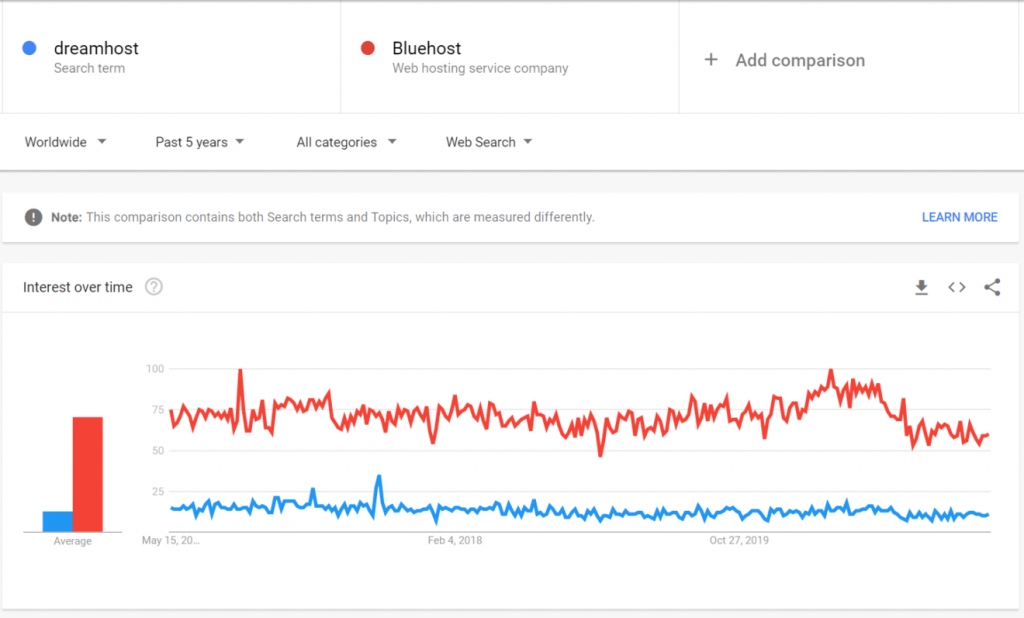Click the Add comparison button
This screenshot has height=618, width=1024.
(x=800, y=60)
